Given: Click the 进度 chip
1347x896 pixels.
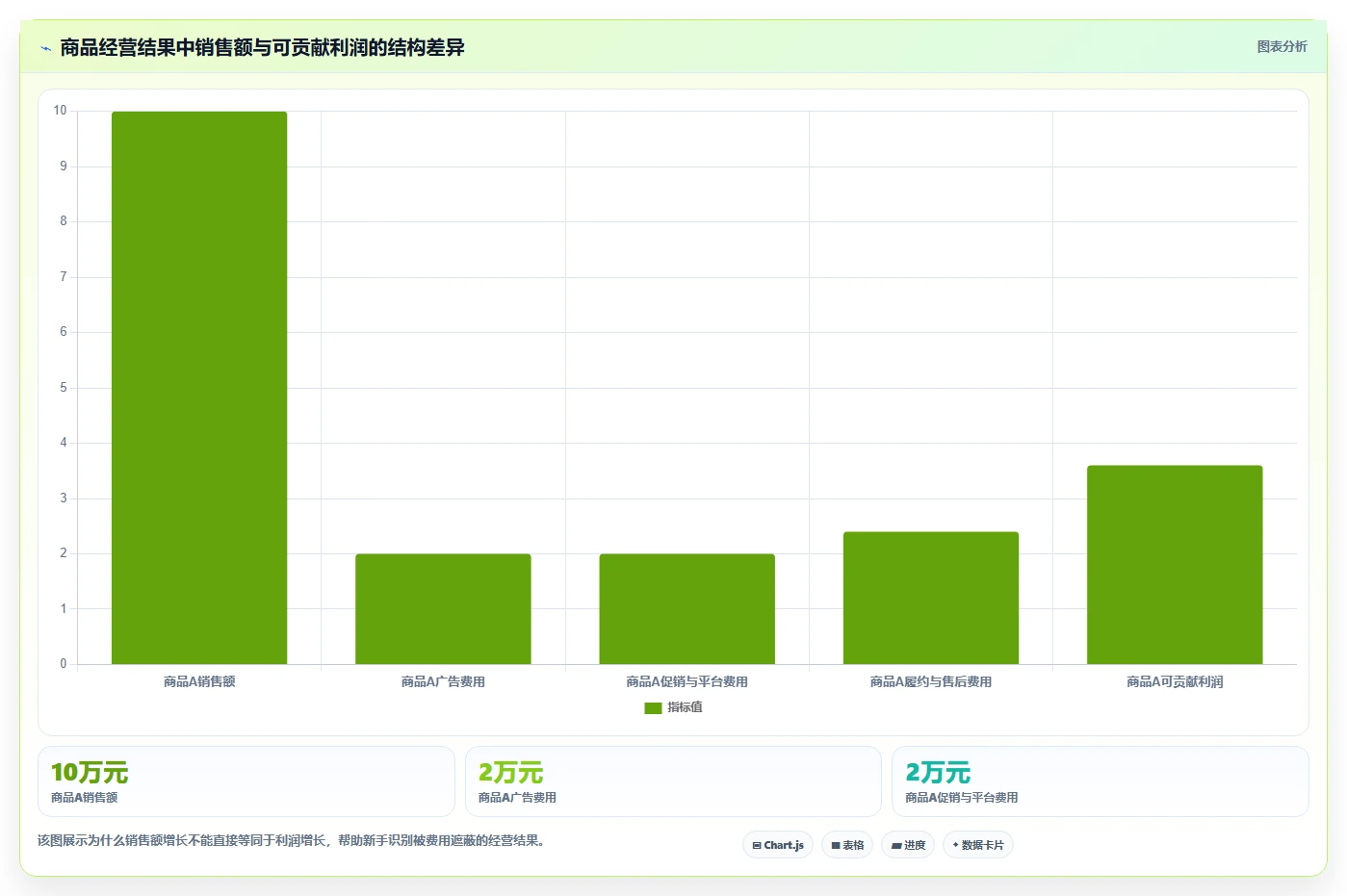Looking at the screenshot, I should pos(908,845).
